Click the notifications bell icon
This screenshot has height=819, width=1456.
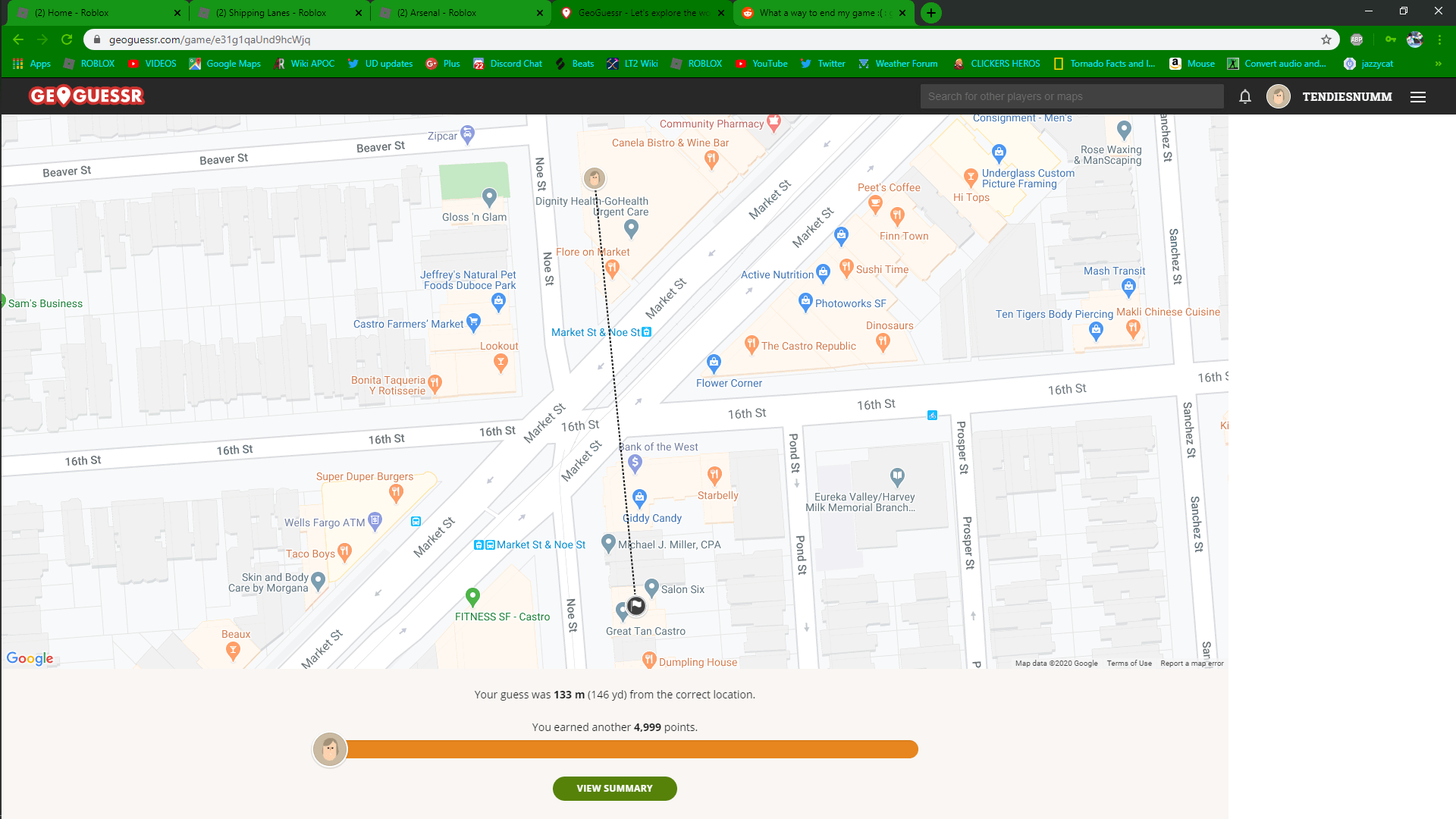[x=1245, y=96]
